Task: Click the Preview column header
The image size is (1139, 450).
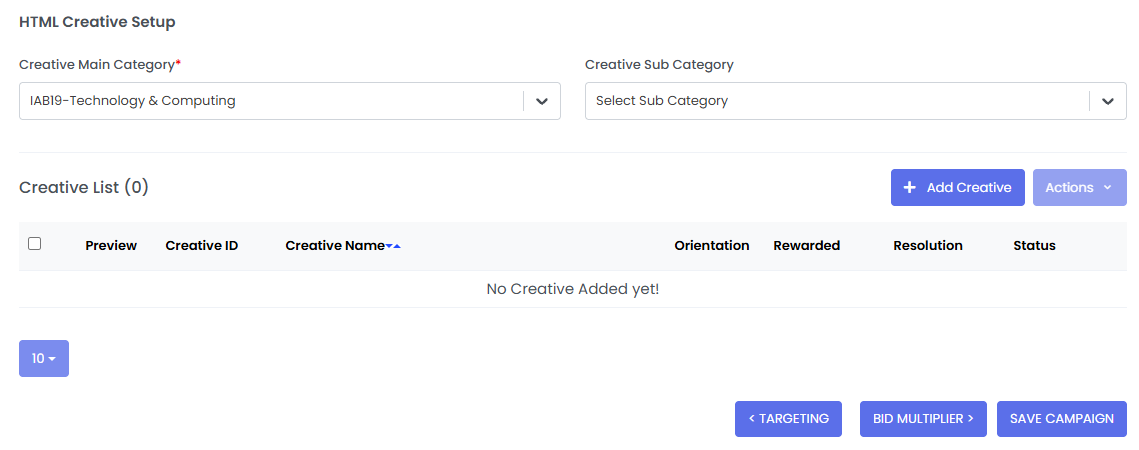Action: tap(111, 246)
